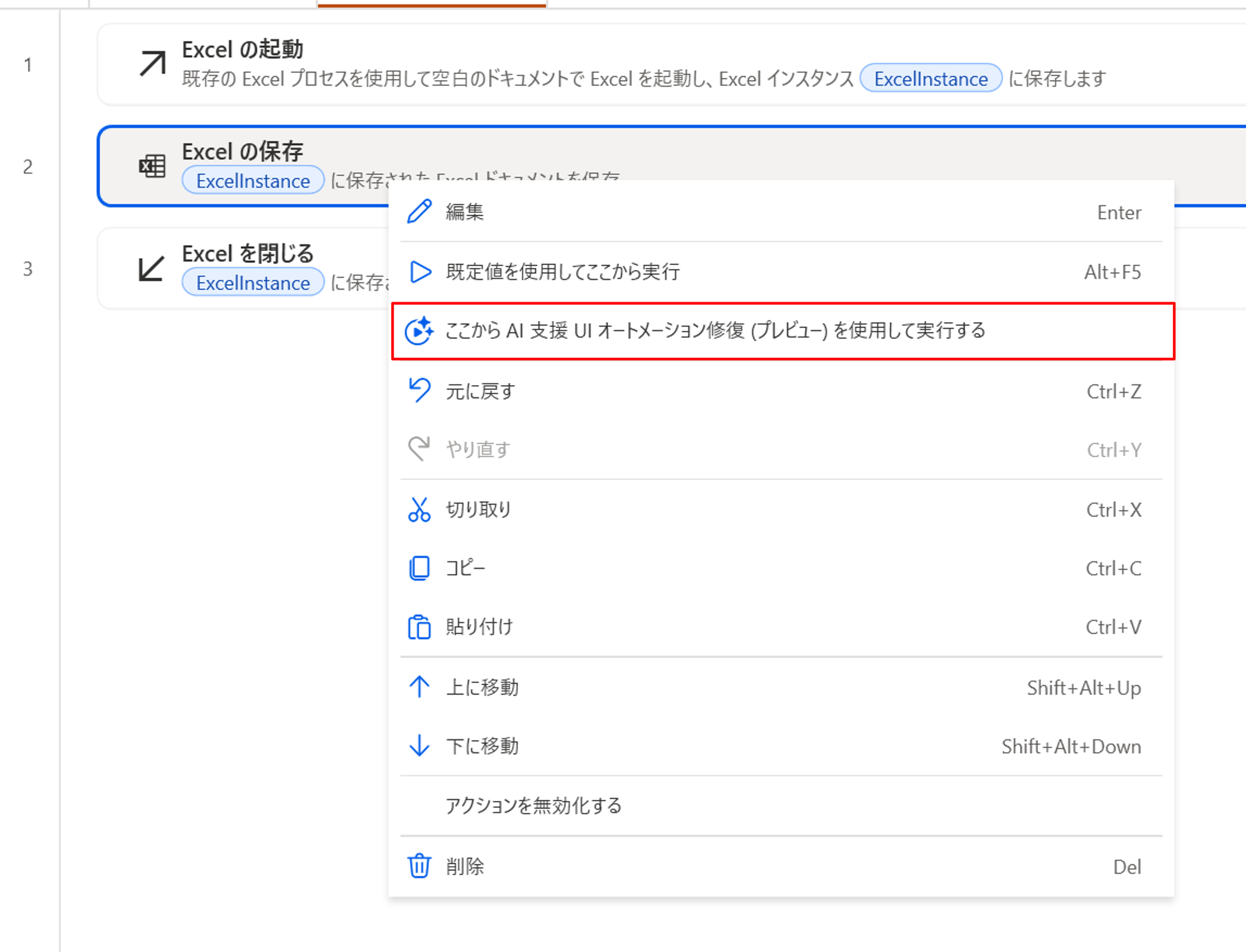Click the Ctrl+X shortcut label
This screenshot has width=1246, height=952.
click(1114, 510)
